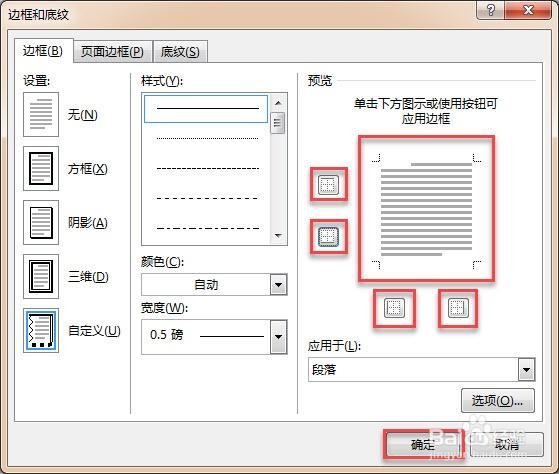Choose the short-dash line style

tap(207, 168)
